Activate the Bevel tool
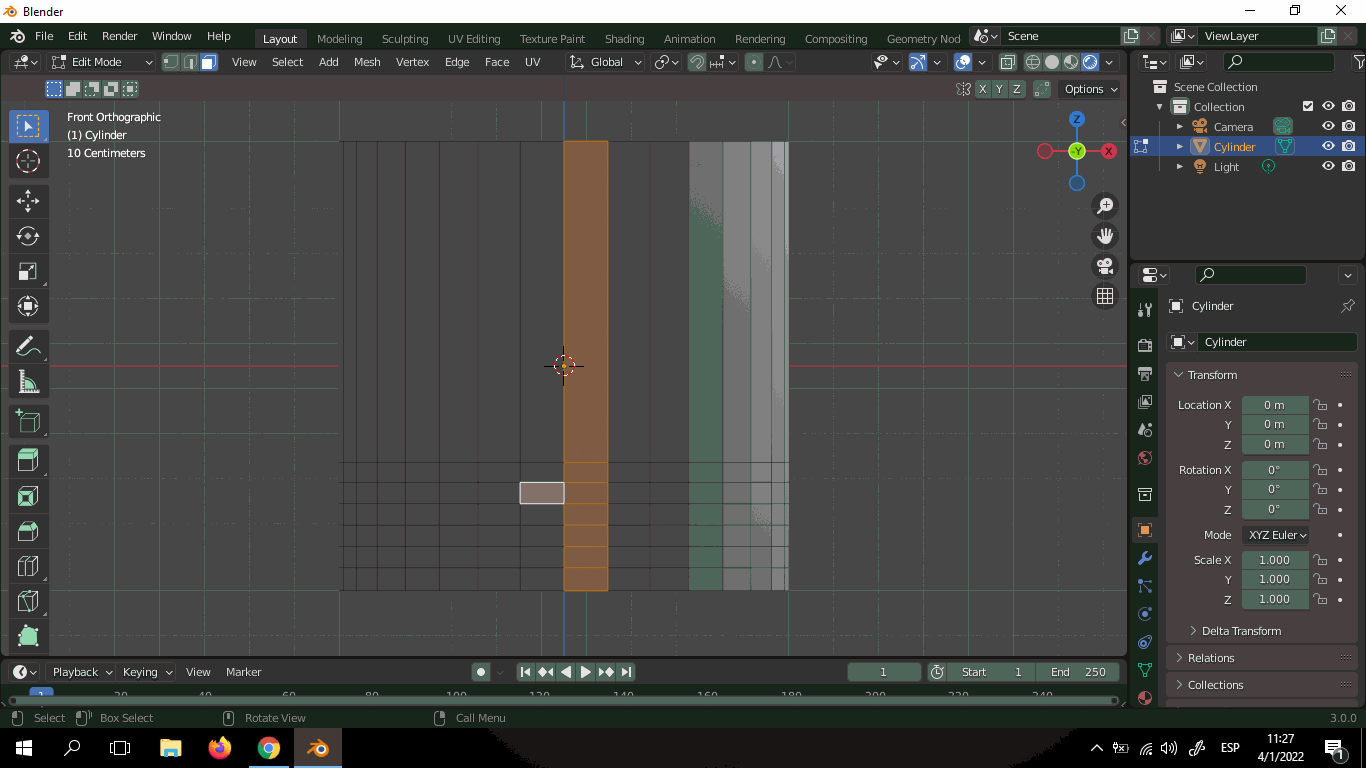The width and height of the screenshot is (1366, 768). [28, 531]
